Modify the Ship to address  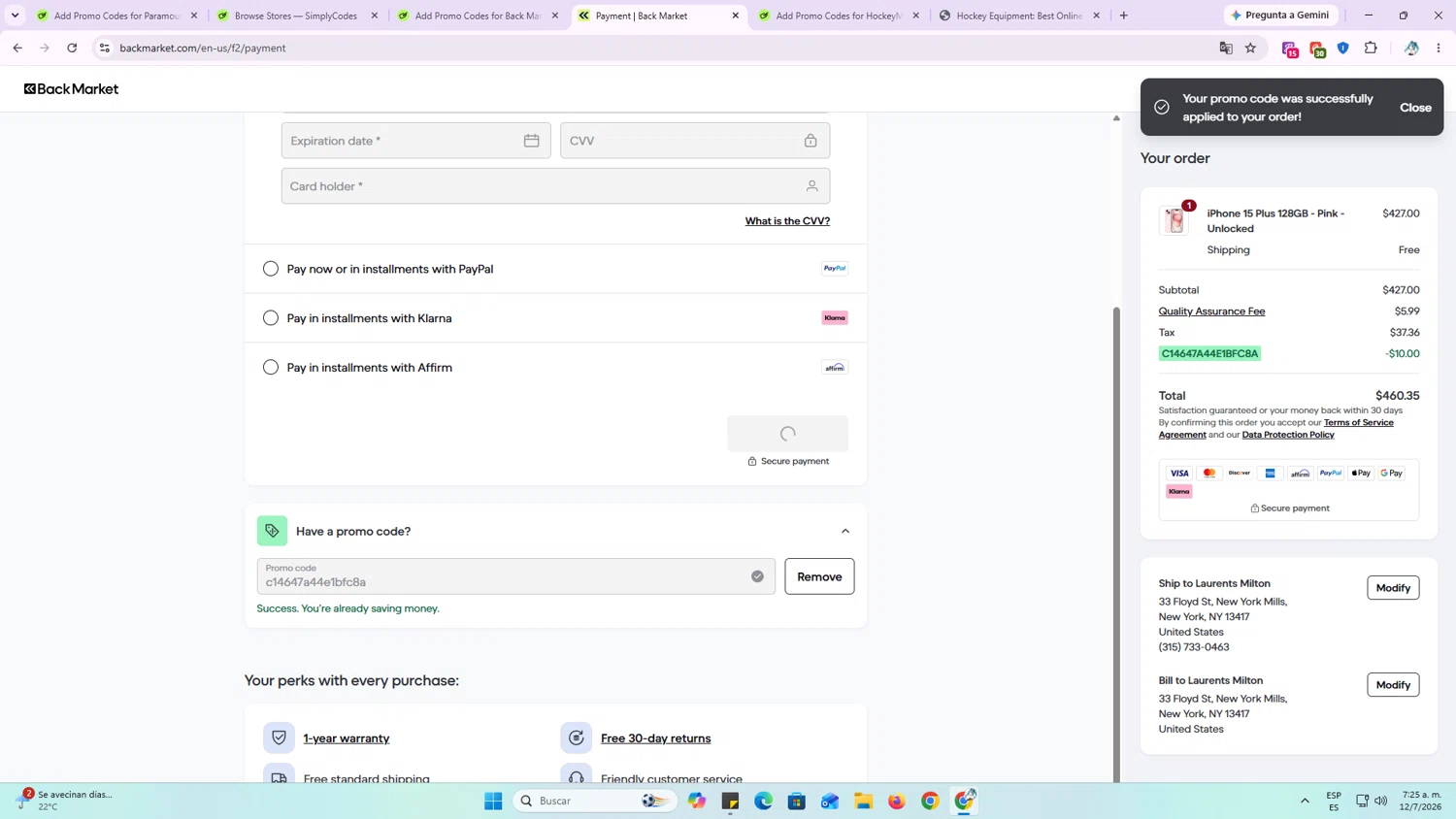coord(1393,588)
